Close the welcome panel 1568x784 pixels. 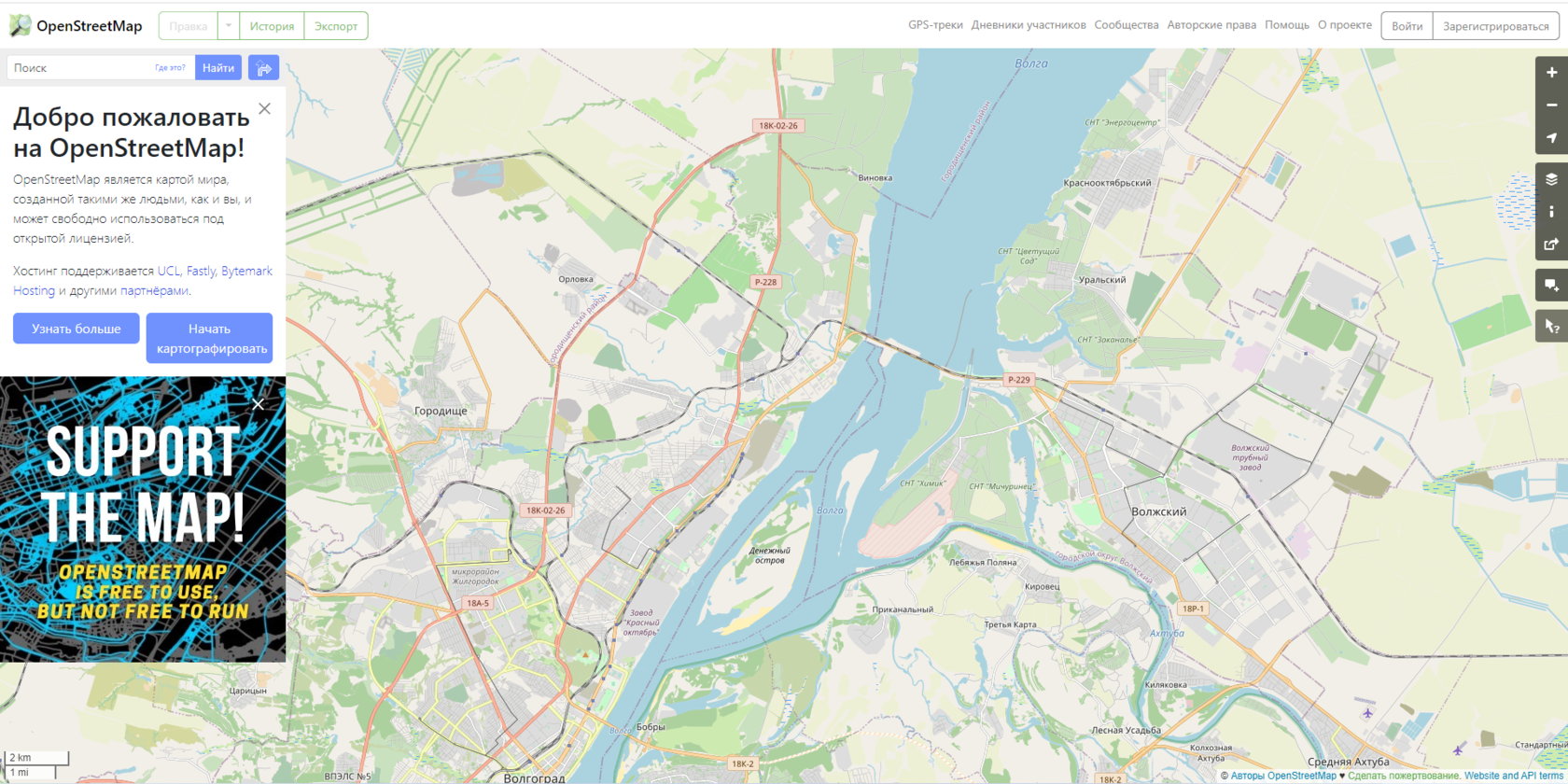[x=265, y=109]
